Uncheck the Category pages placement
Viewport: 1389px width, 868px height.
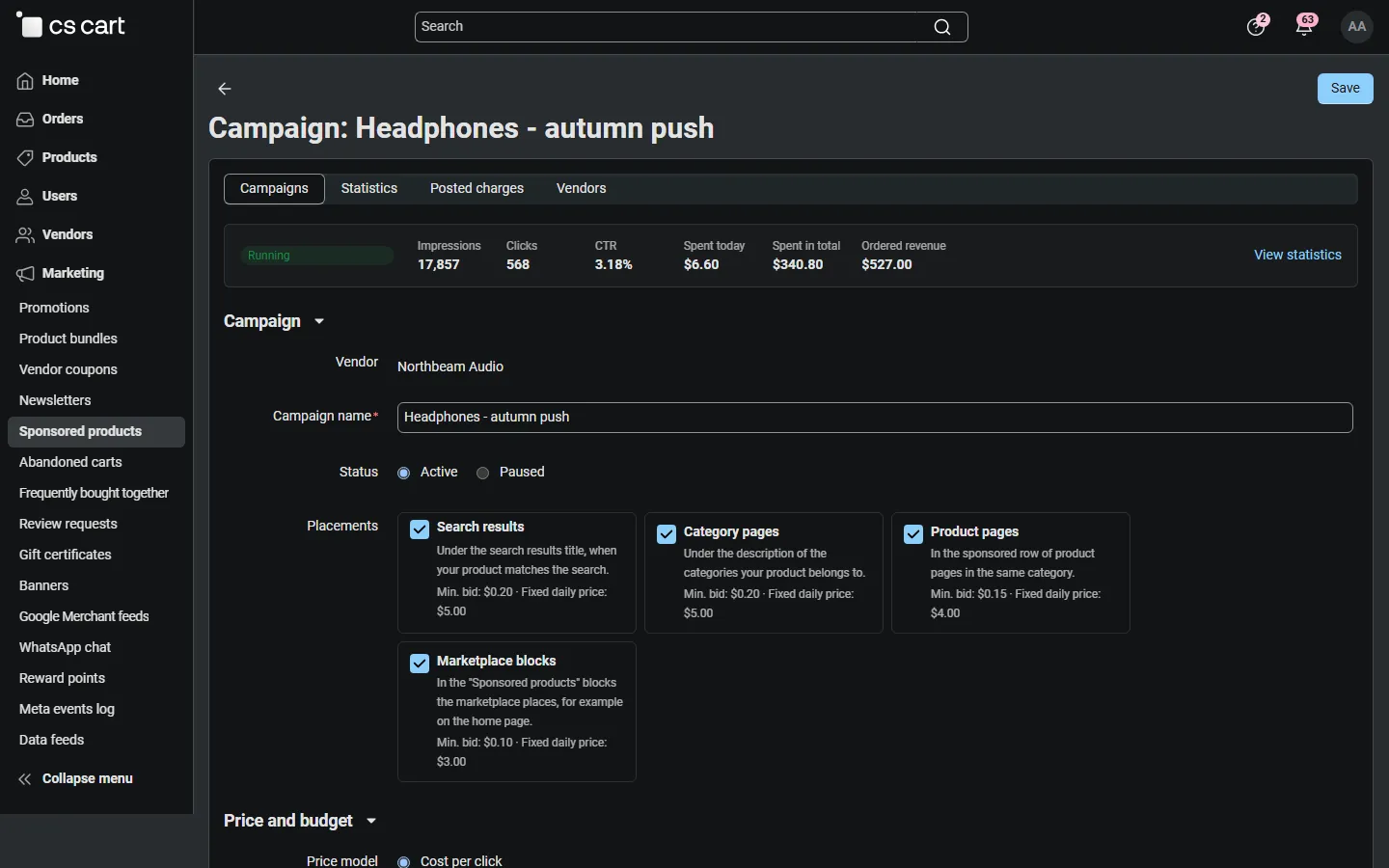tap(667, 534)
